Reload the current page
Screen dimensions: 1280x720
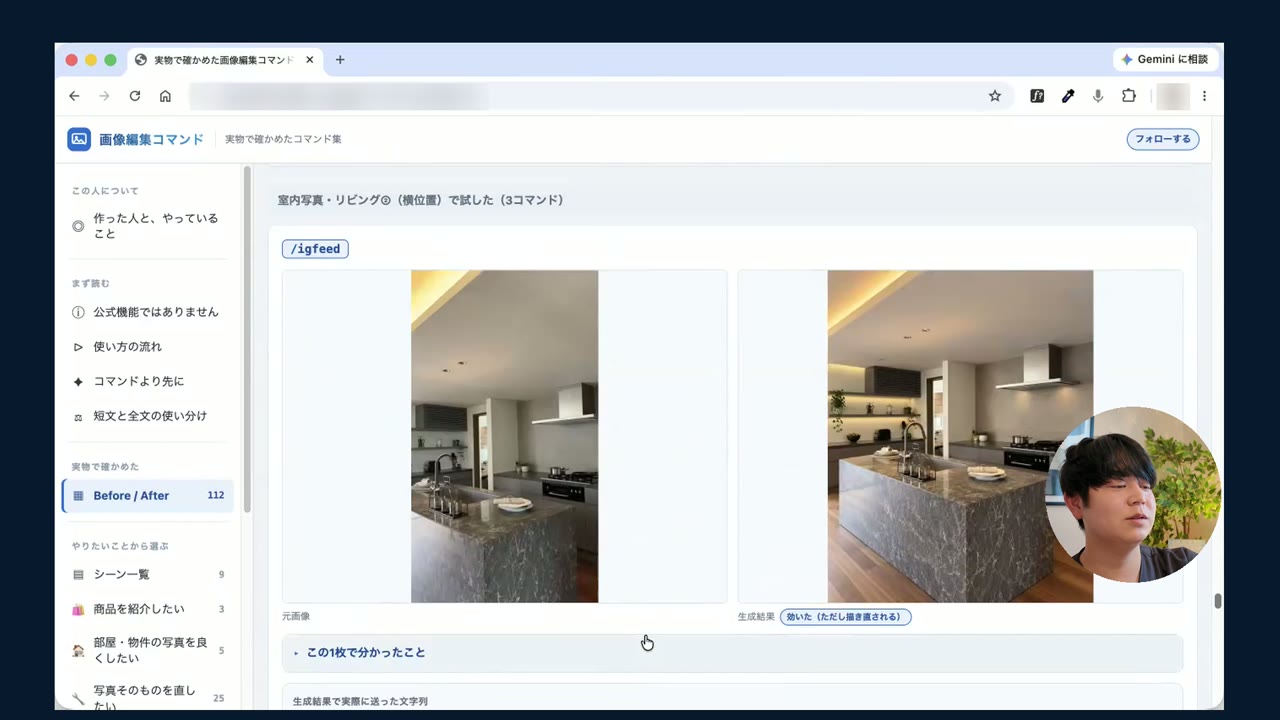tap(135, 96)
